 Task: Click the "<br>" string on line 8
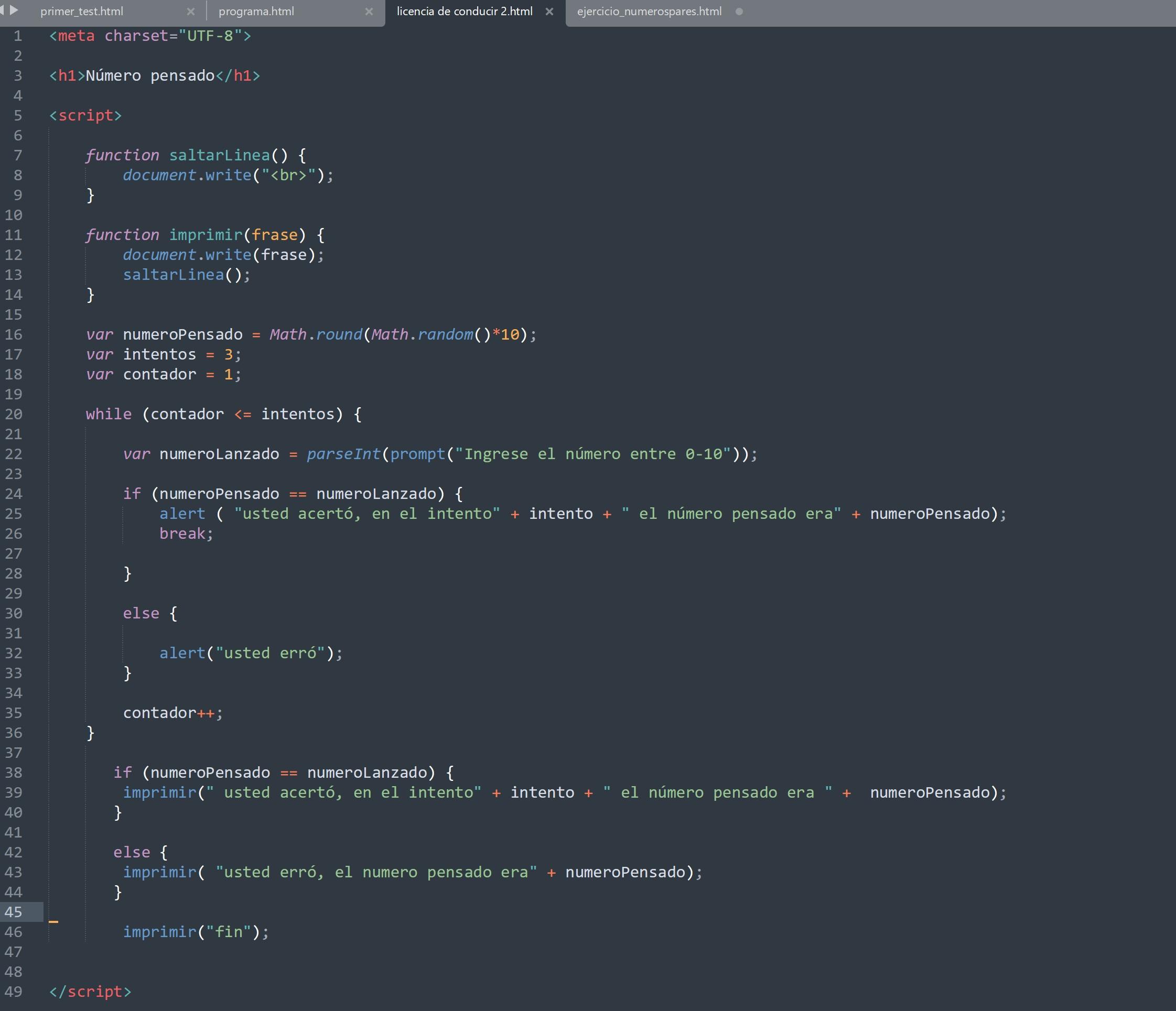pos(288,175)
